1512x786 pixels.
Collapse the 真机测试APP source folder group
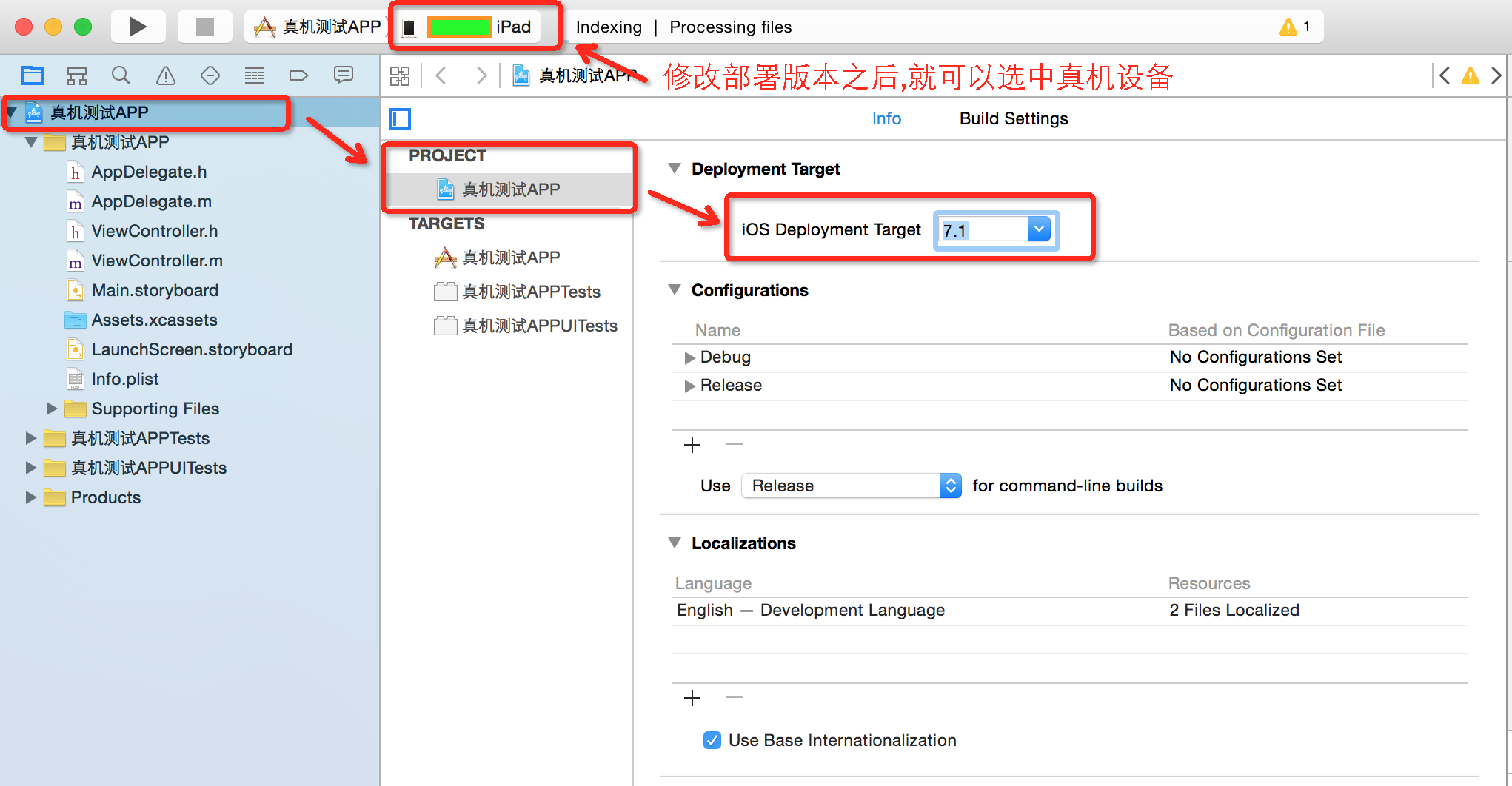[31, 142]
